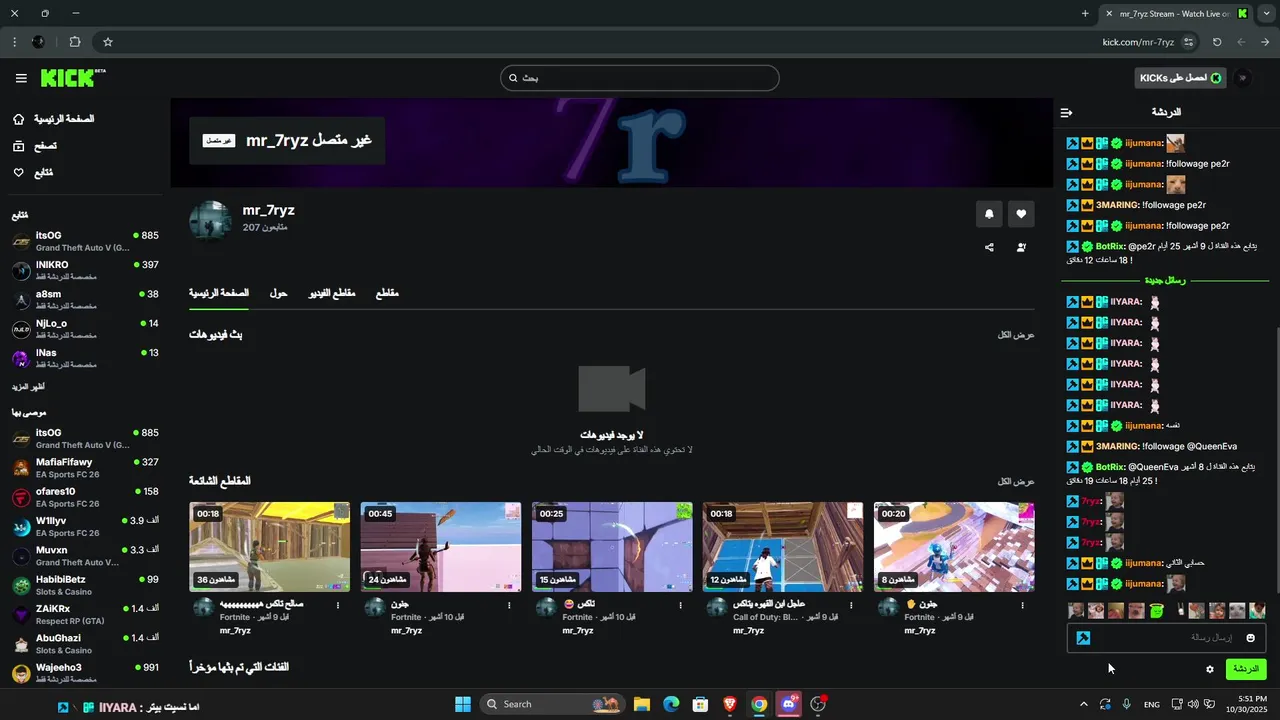The height and width of the screenshot is (720, 1280).
Task: Click show all link beside popular clips
Action: 1016,482
